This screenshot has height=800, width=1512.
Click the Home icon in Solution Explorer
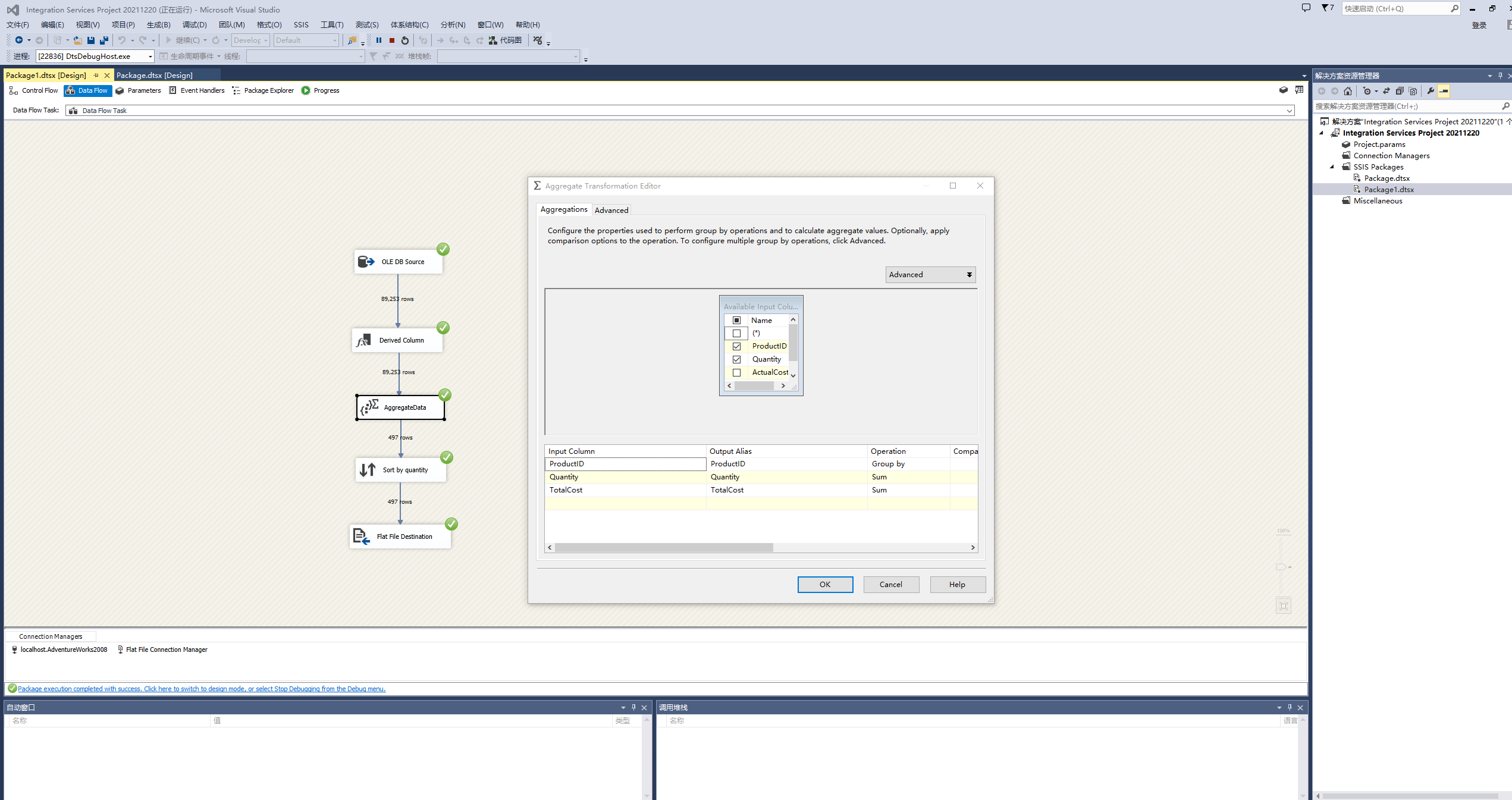(x=1348, y=91)
